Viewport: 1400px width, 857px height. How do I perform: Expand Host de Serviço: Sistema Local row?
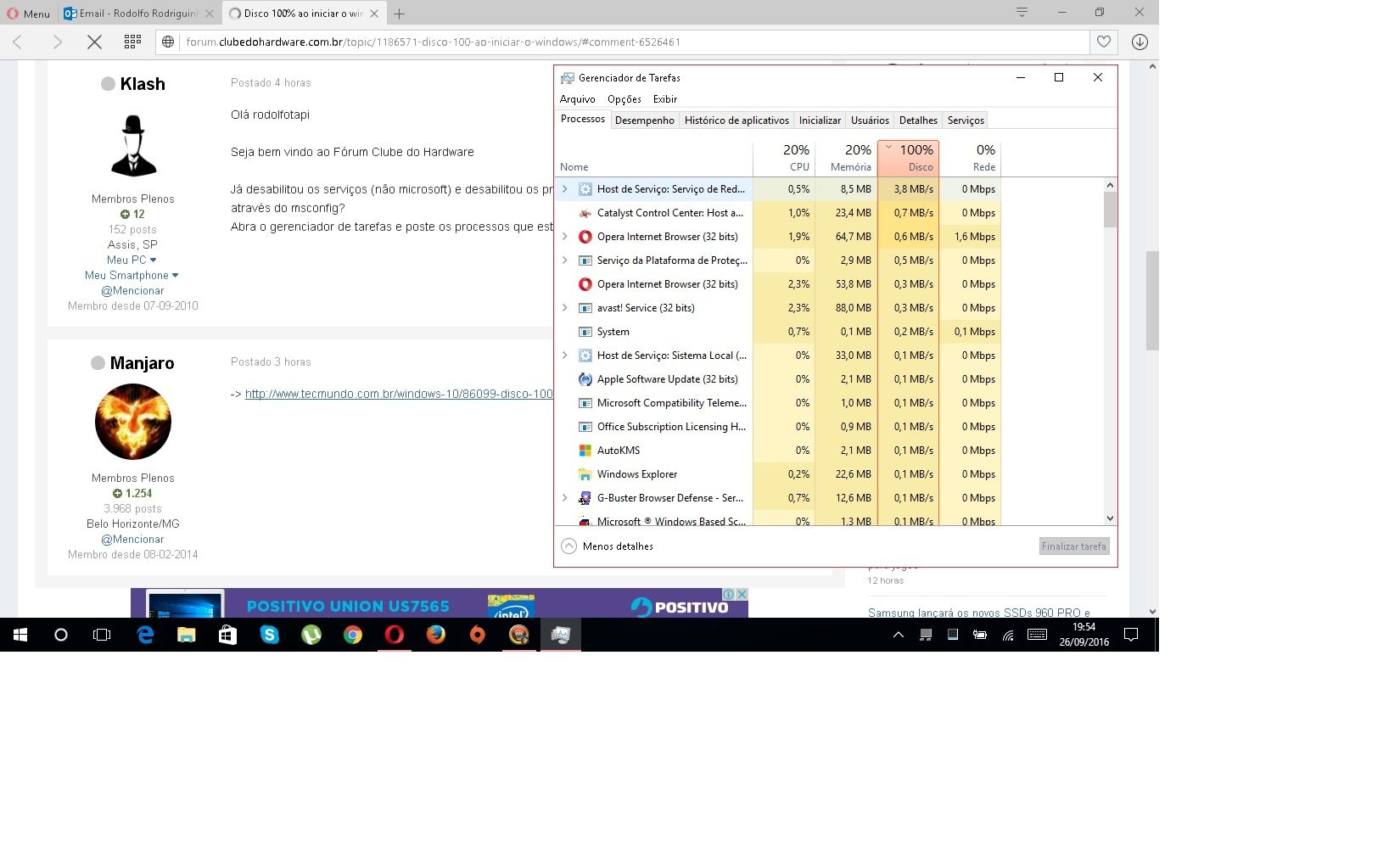pos(565,356)
